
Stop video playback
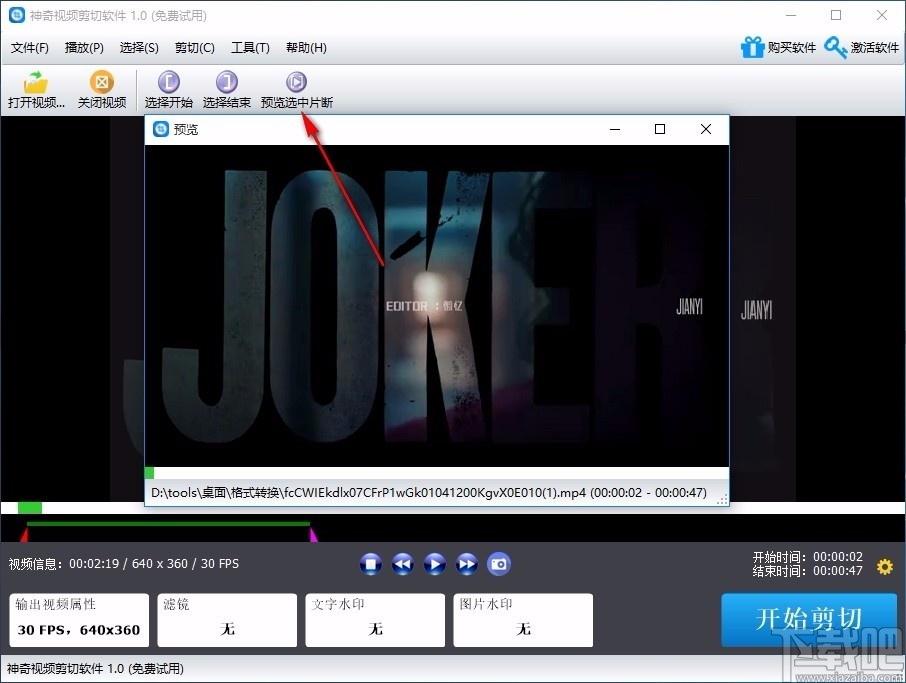click(370, 564)
